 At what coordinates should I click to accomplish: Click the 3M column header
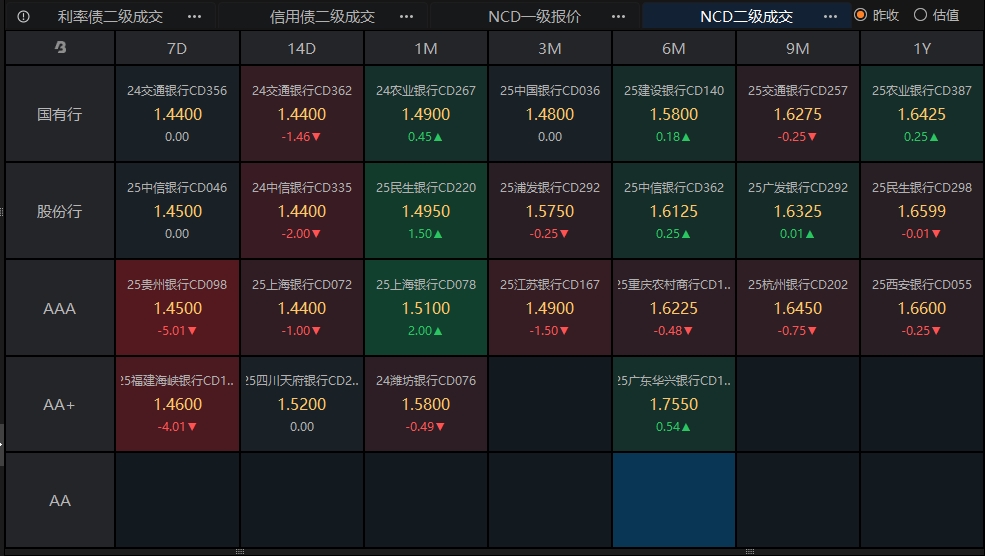(x=550, y=48)
